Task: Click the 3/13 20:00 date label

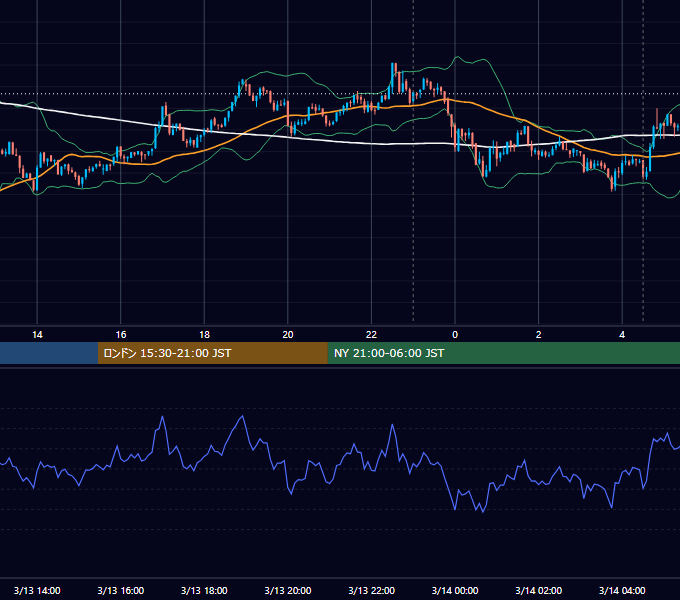Action: [288, 590]
